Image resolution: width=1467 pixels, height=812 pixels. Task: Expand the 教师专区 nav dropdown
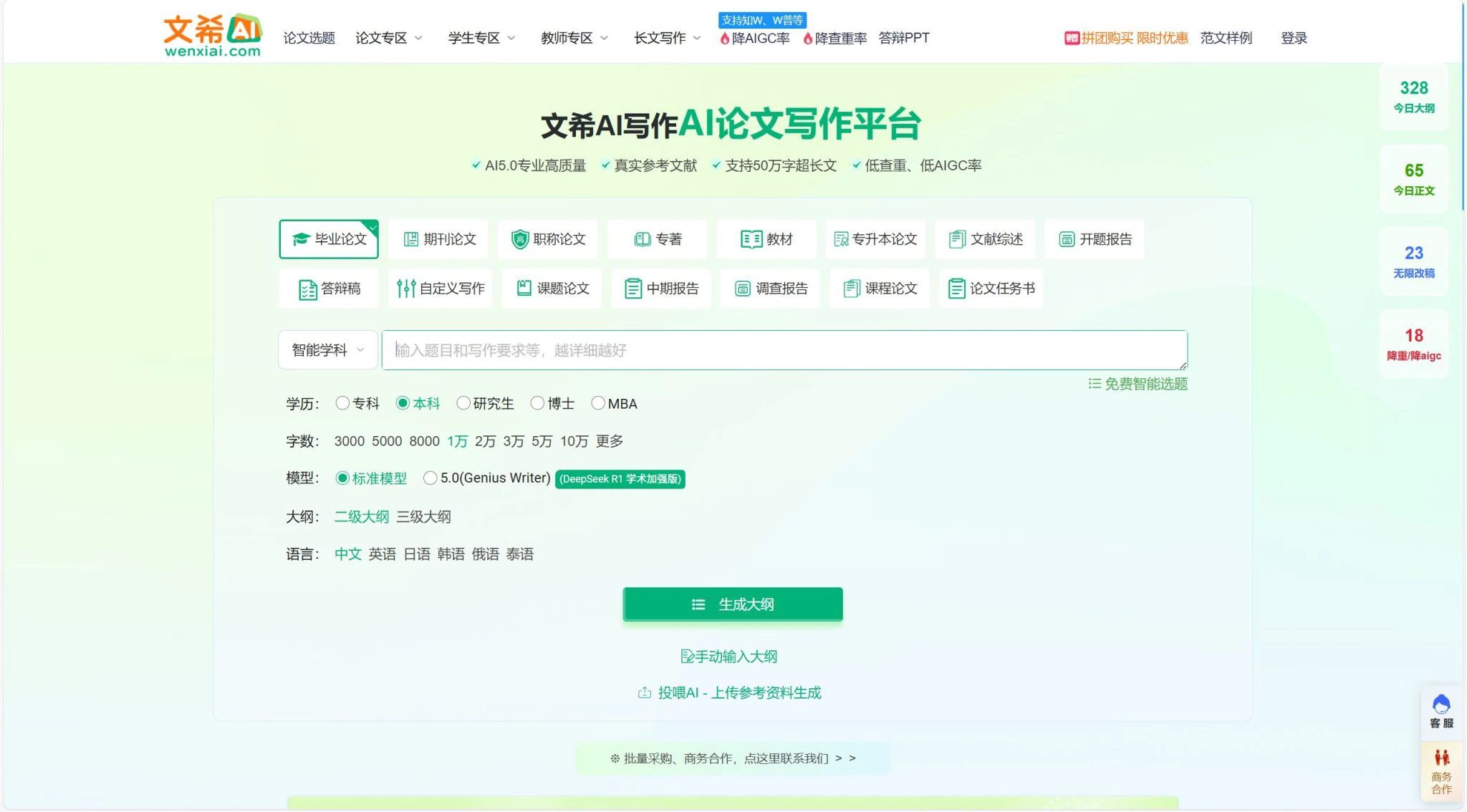click(574, 38)
